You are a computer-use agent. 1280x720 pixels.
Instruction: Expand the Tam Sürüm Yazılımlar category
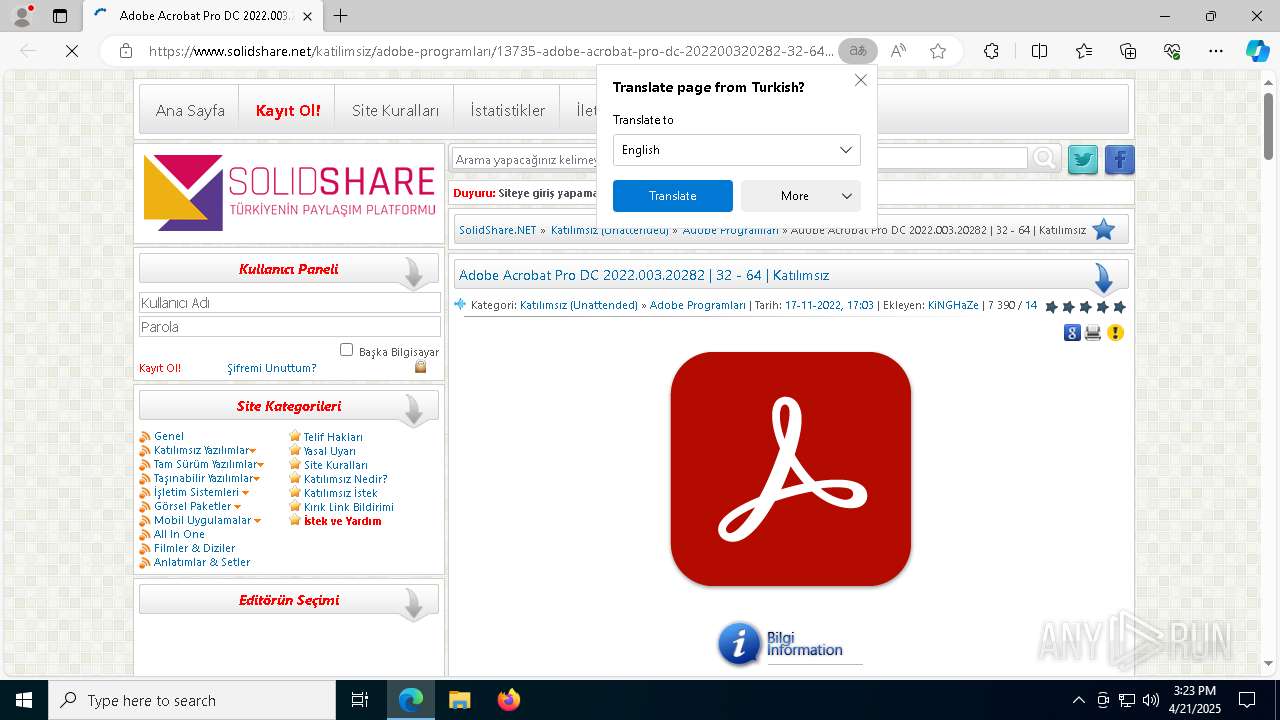pos(261,465)
